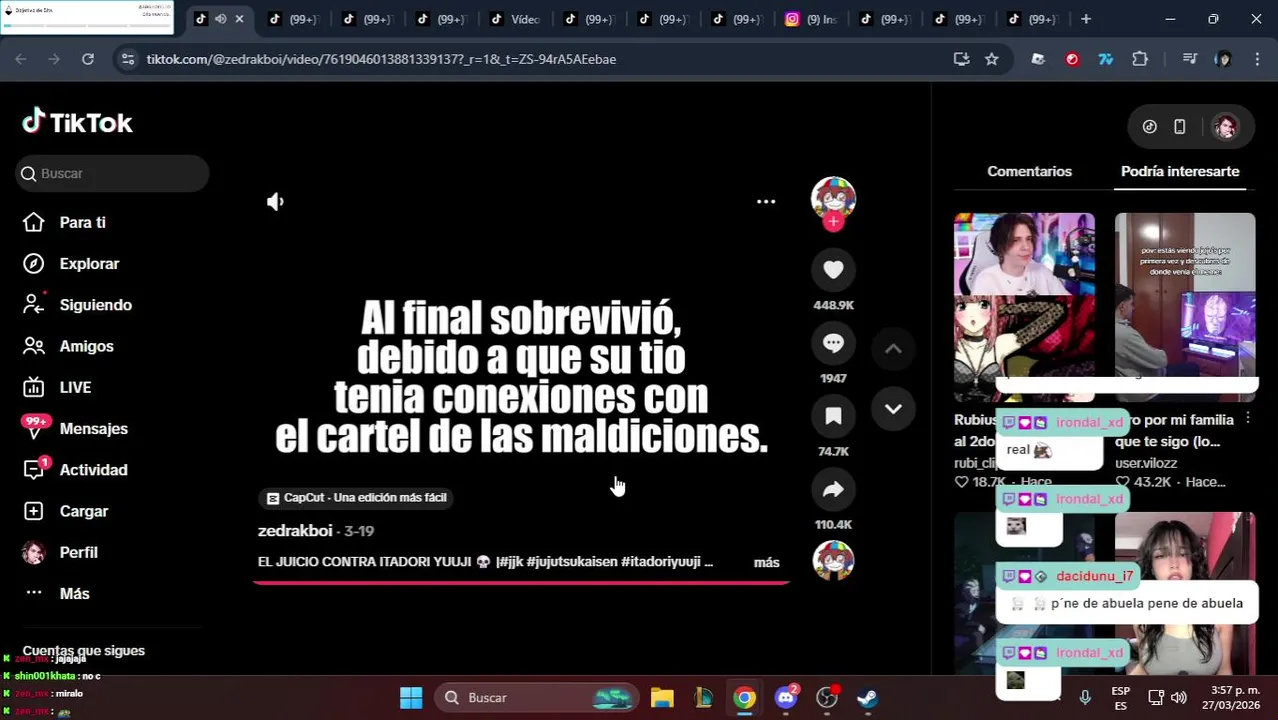Screen dimensions: 1278x720
Task: Bookmark this page with the star icon
Action: pos(991,59)
